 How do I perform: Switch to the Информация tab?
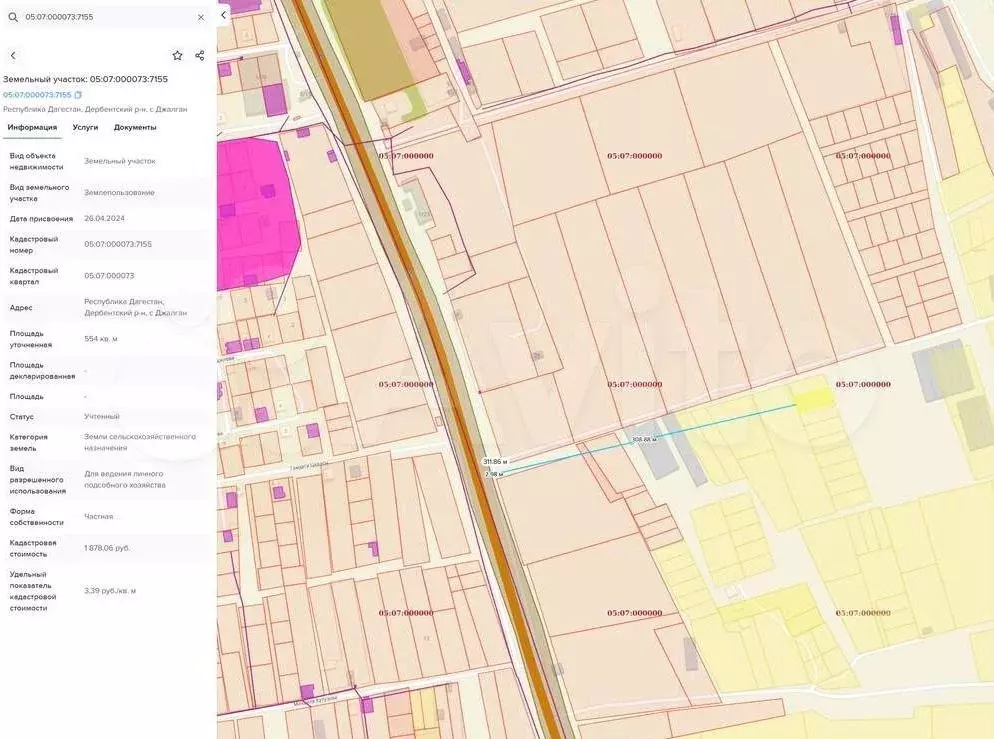click(x=32, y=127)
